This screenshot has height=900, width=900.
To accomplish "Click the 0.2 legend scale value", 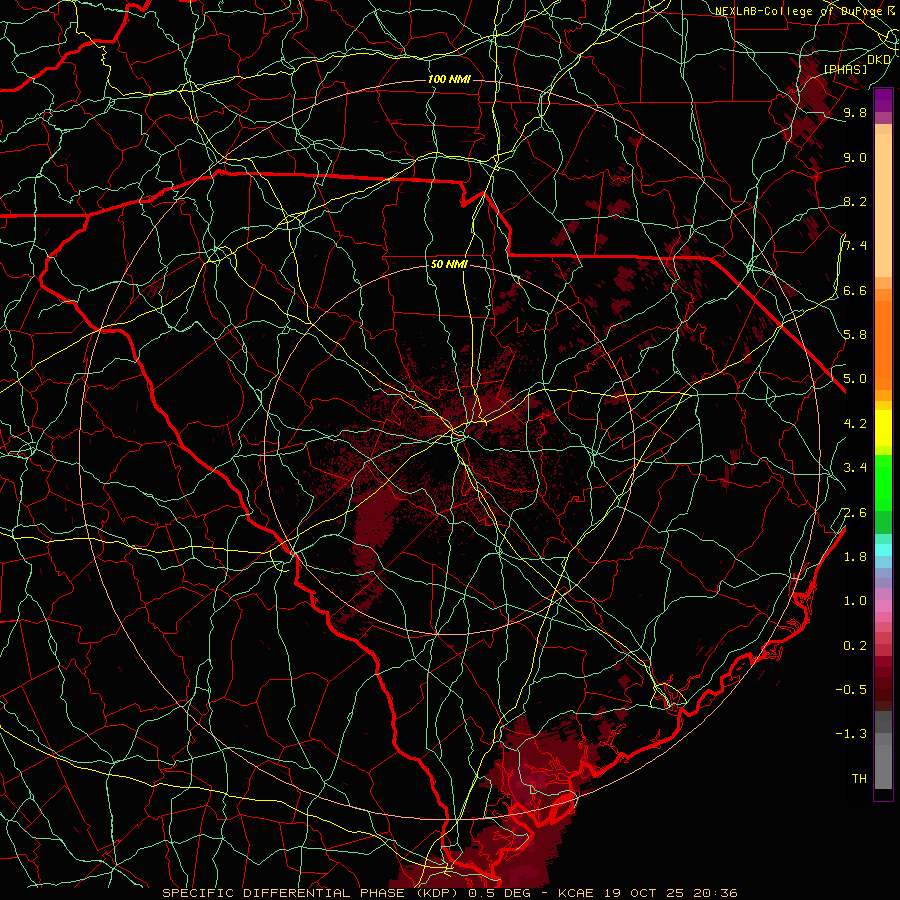I will pos(855,646).
